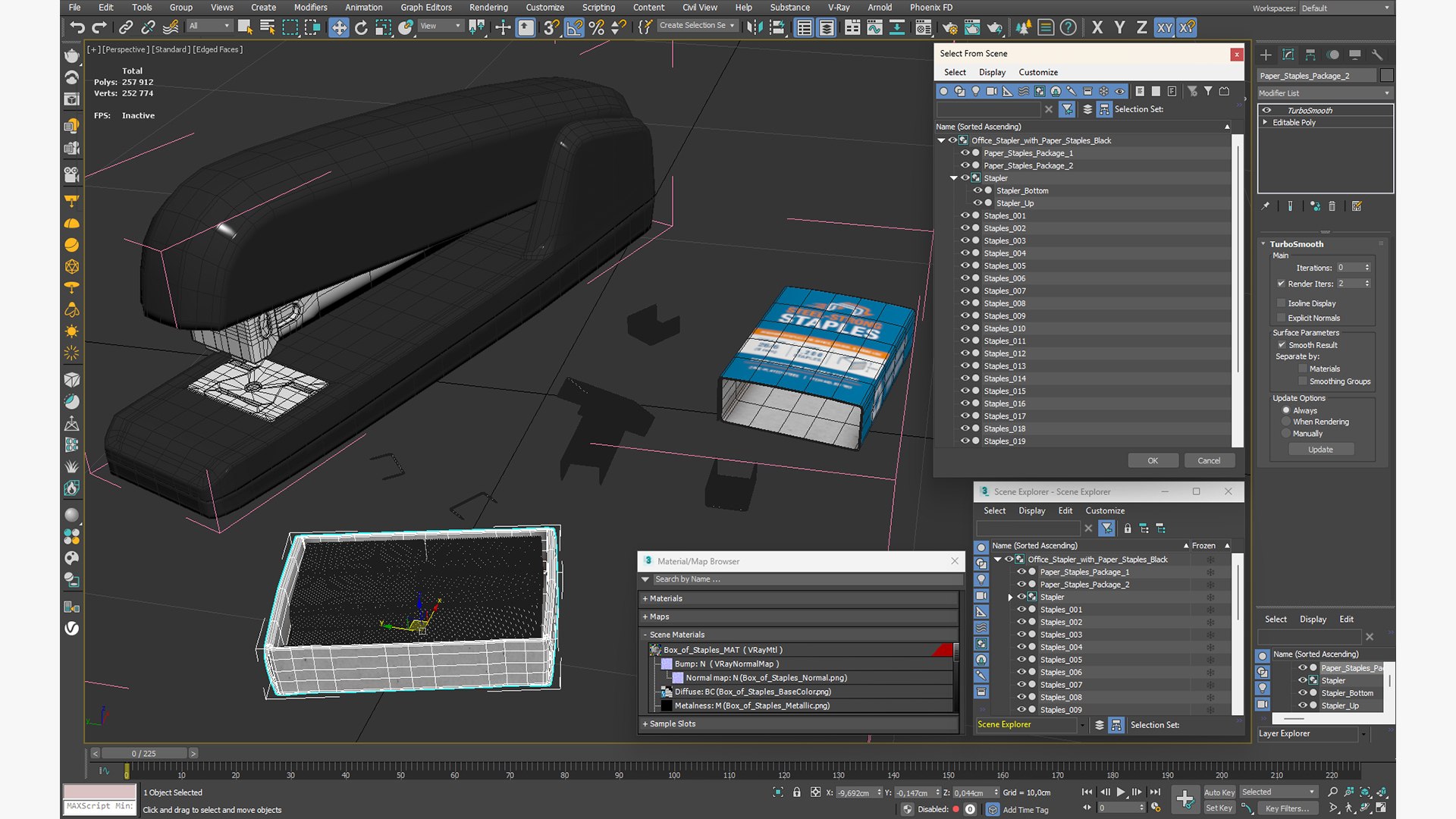Click the Redo arrow in main toolbar
Viewport: 1456px width, 819px height.
point(99,28)
